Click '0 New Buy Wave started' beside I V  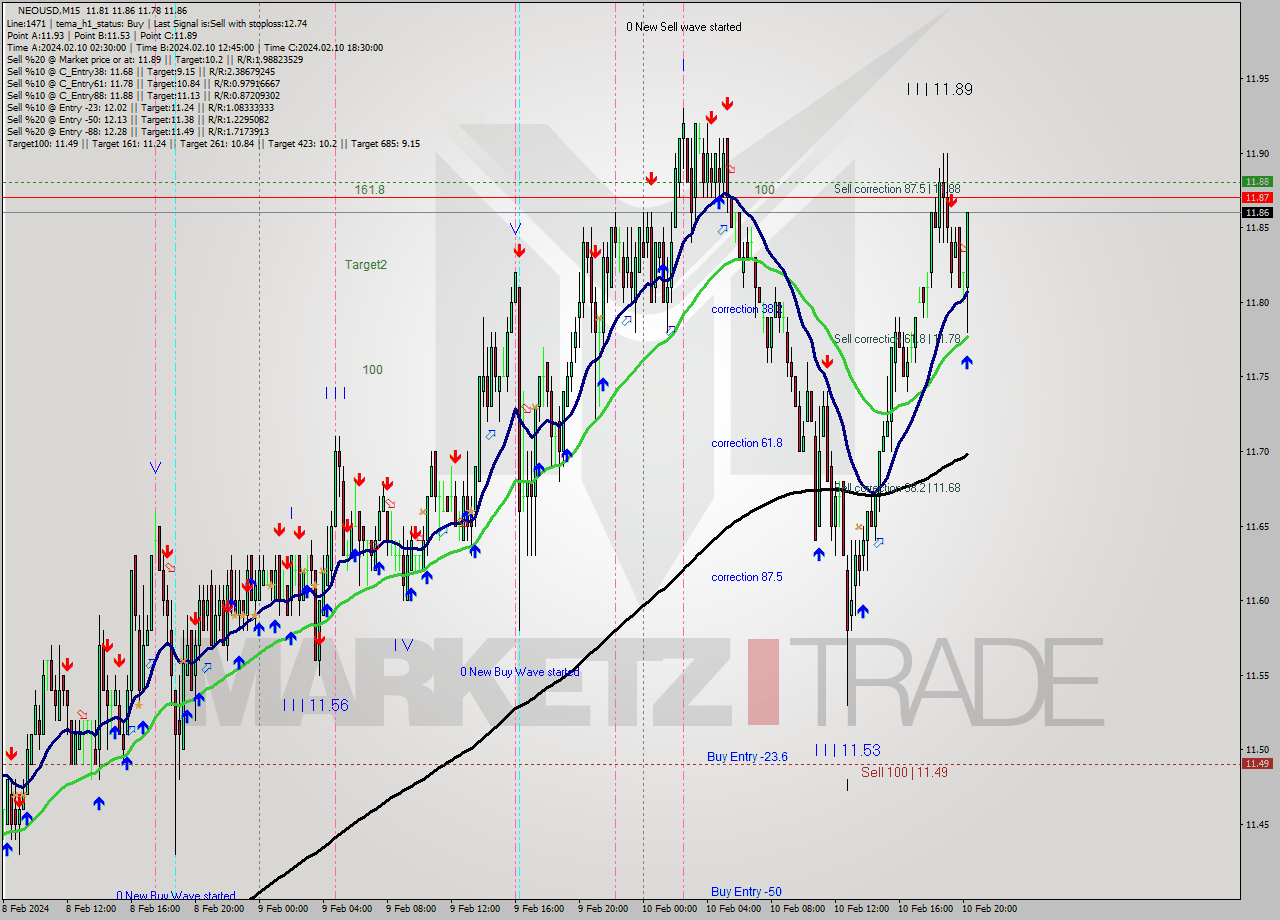point(519,672)
